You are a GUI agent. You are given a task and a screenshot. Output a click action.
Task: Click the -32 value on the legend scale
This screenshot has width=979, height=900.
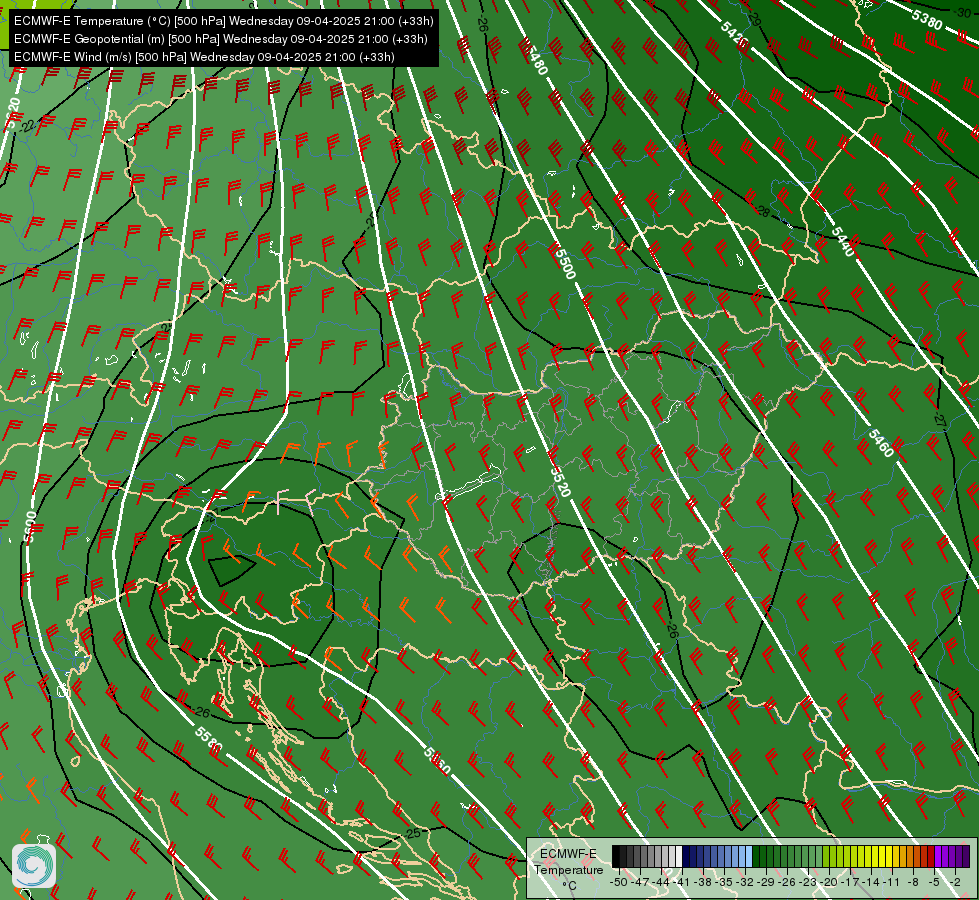point(746,882)
